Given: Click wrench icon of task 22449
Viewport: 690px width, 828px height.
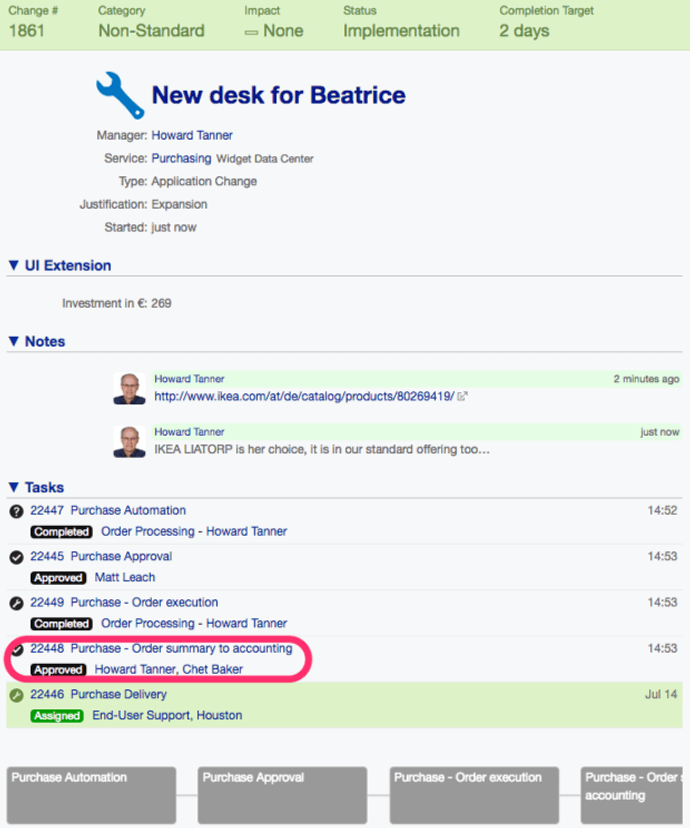Looking at the screenshot, I should [x=16, y=603].
